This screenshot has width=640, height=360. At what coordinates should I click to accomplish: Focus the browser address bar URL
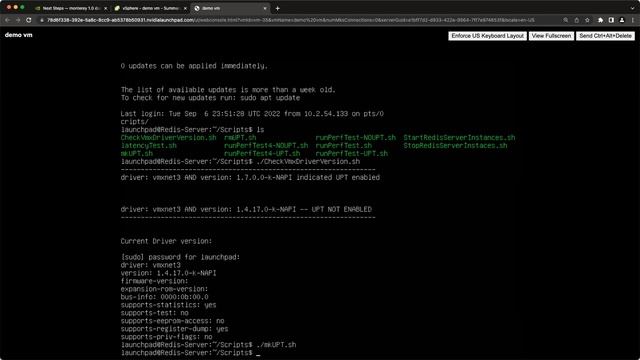point(291,20)
